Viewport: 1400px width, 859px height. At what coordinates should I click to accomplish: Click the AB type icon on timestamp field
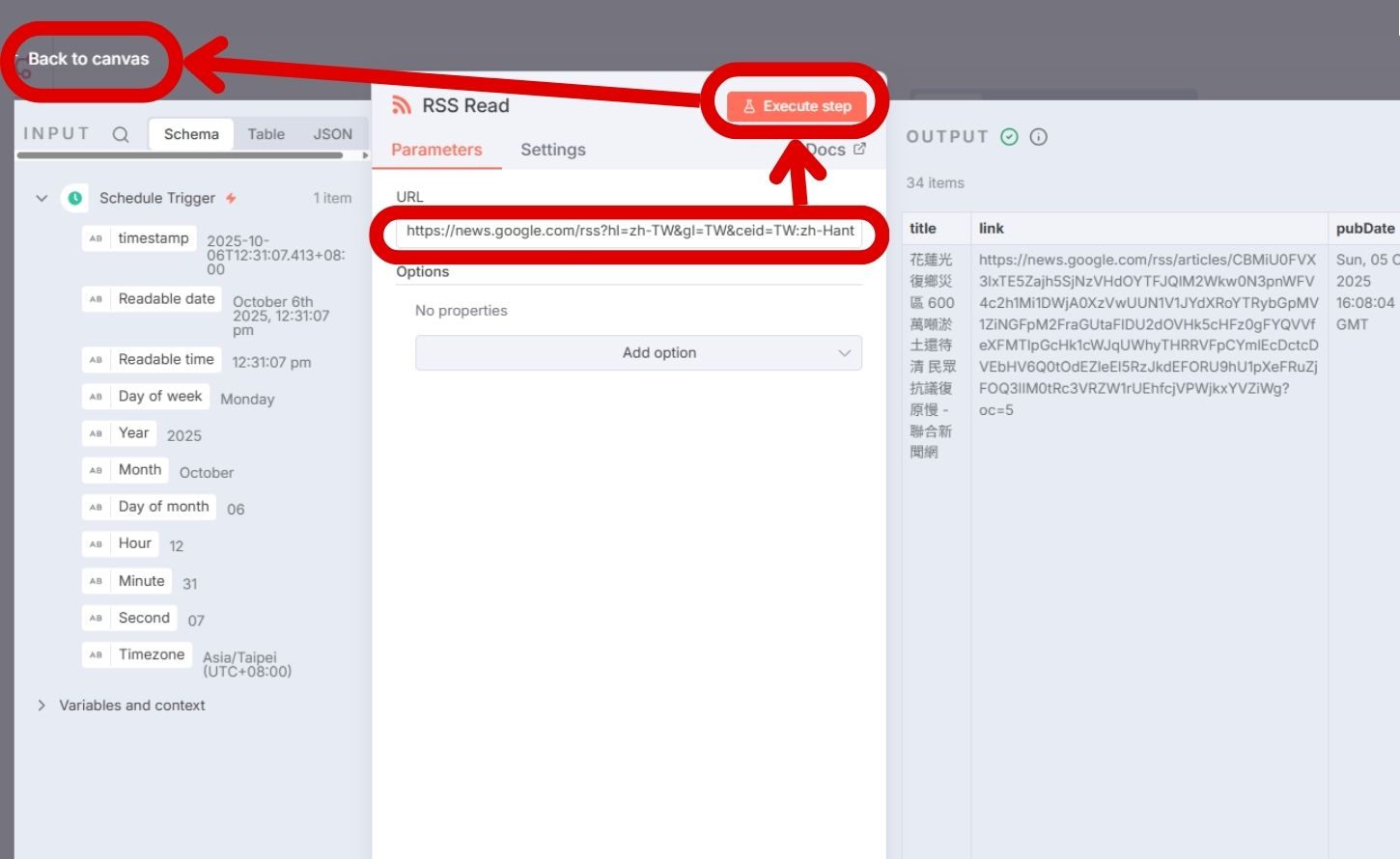coord(97,237)
